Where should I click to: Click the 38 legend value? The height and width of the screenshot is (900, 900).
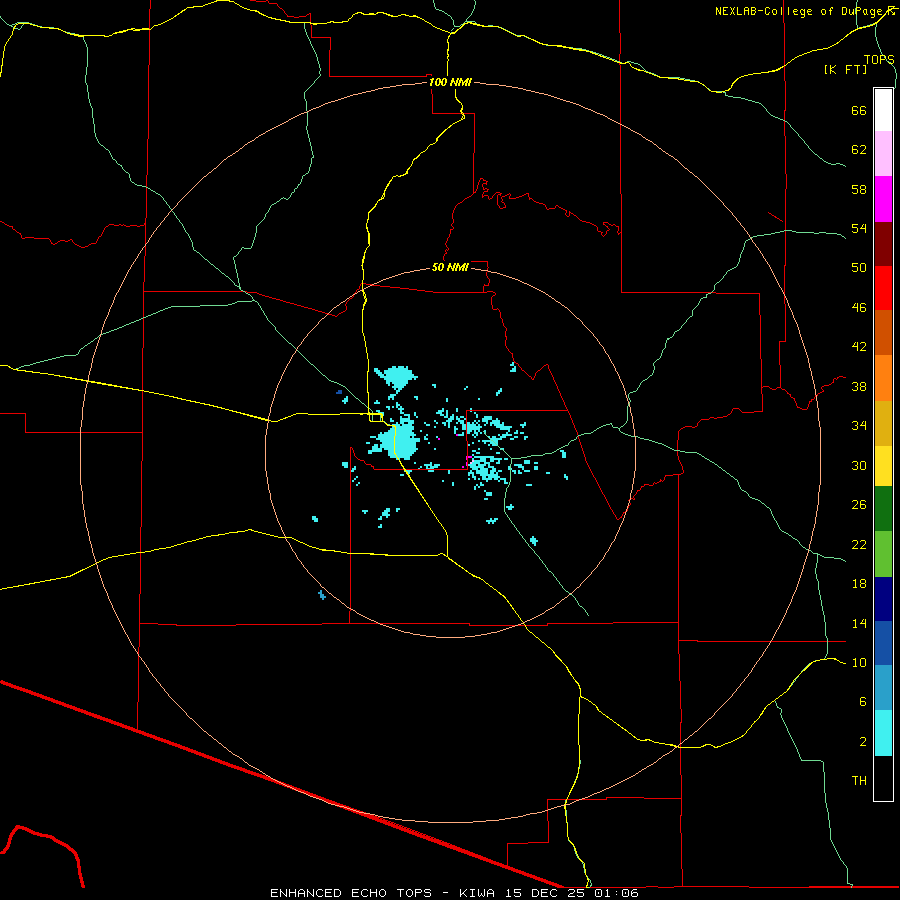[859, 386]
